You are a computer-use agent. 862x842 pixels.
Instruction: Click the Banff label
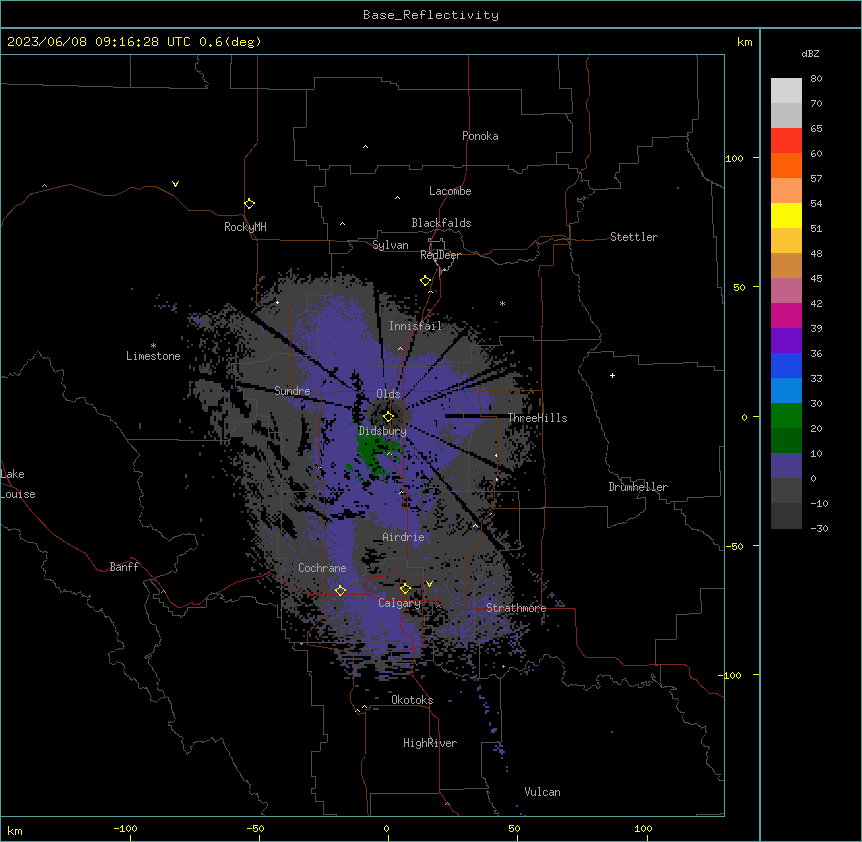point(124,567)
